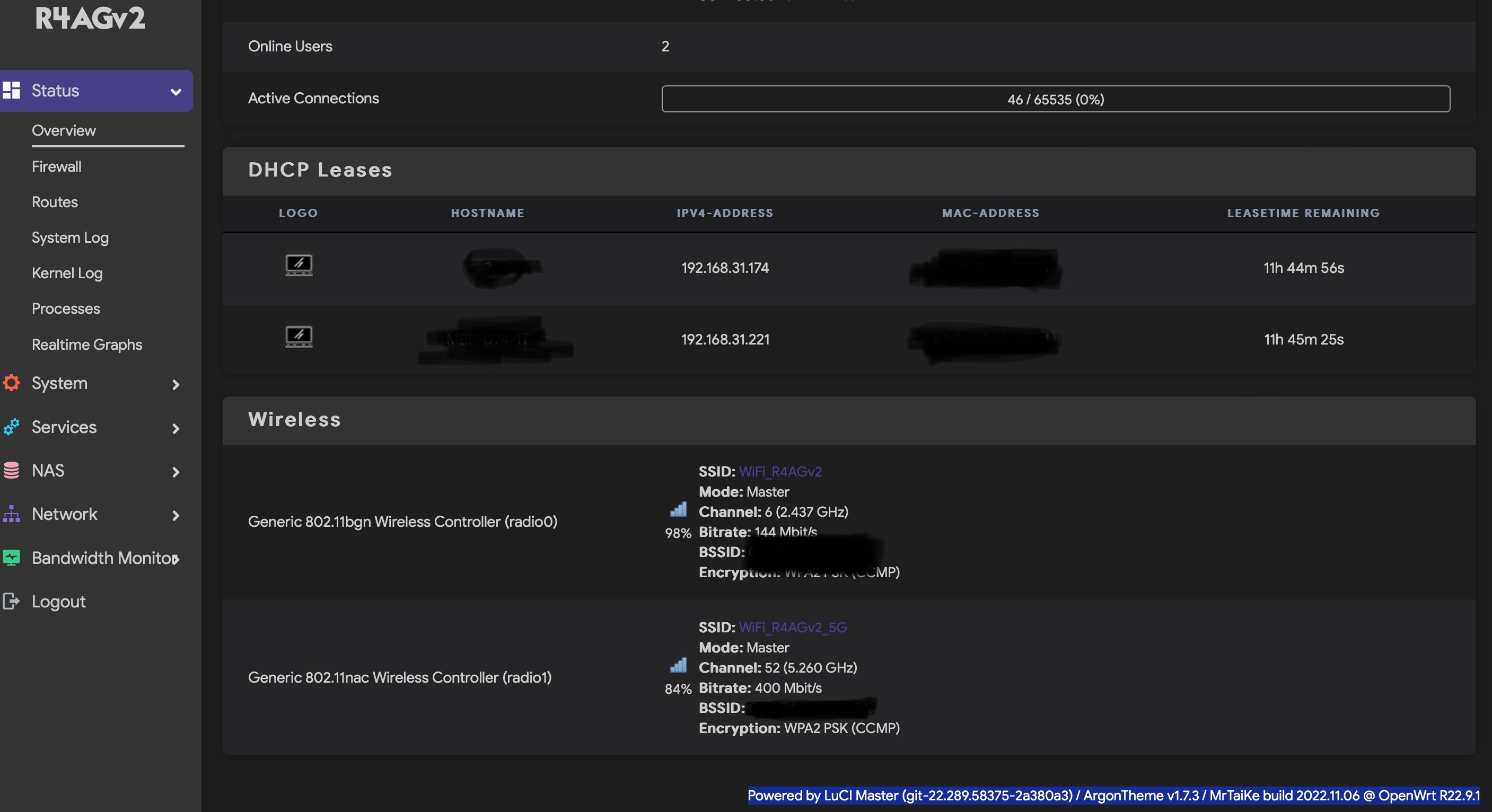The image size is (1492, 812).
Task: Click the radio0 signal strength bars icon
Action: coord(678,510)
